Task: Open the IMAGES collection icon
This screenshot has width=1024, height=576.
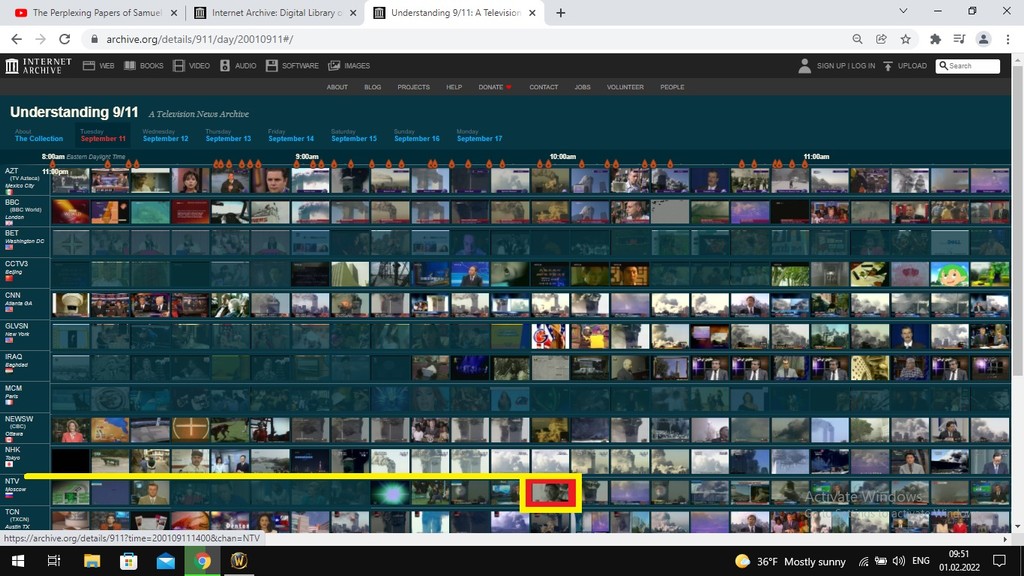Action: point(333,65)
